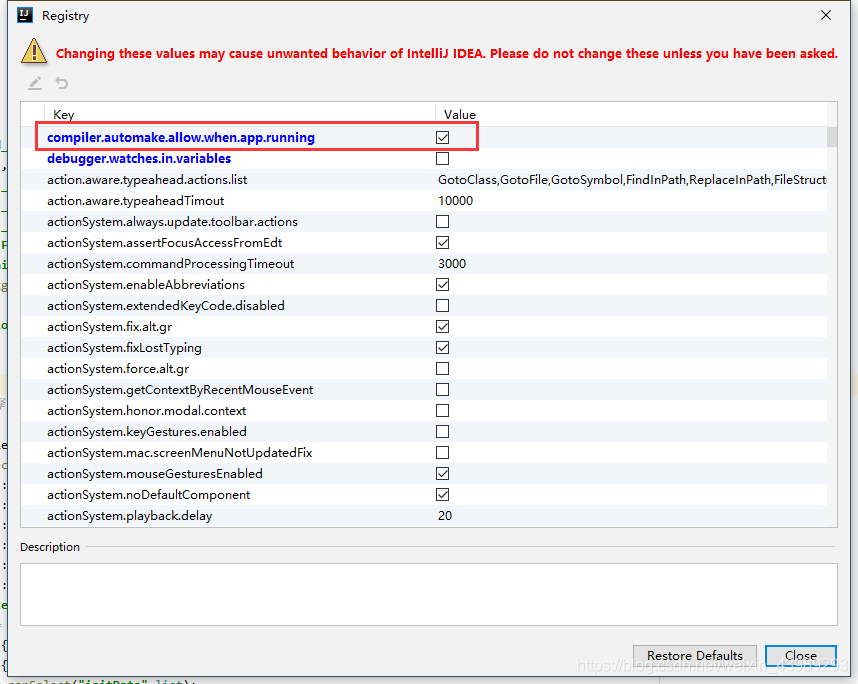The image size is (858, 684).
Task: Click the Revert to default arrow icon
Action: 62,83
